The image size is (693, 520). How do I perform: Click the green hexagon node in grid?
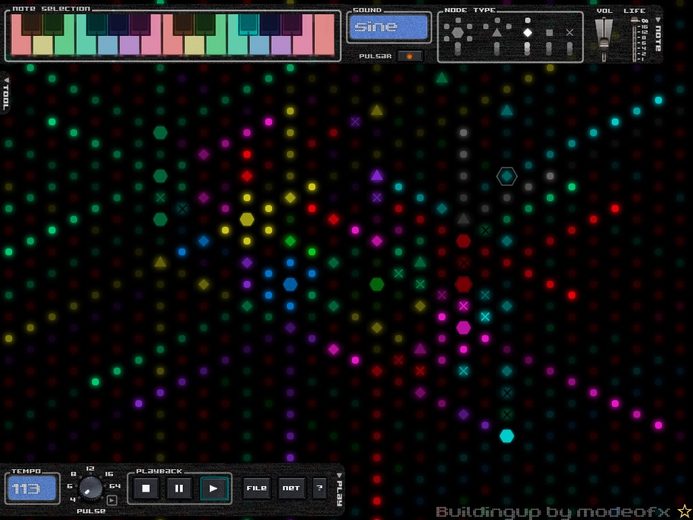click(377, 284)
